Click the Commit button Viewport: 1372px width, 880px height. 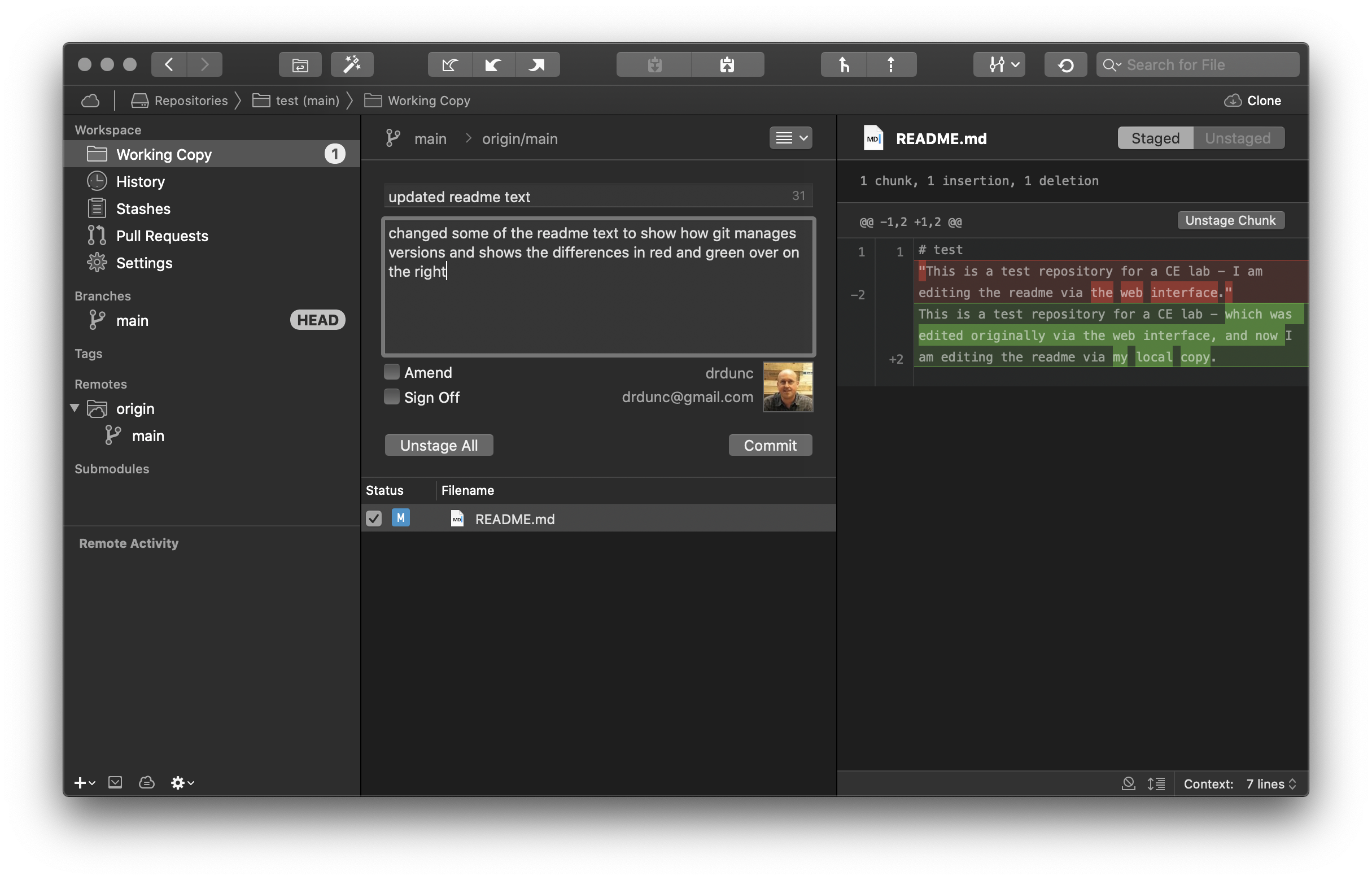pos(770,445)
